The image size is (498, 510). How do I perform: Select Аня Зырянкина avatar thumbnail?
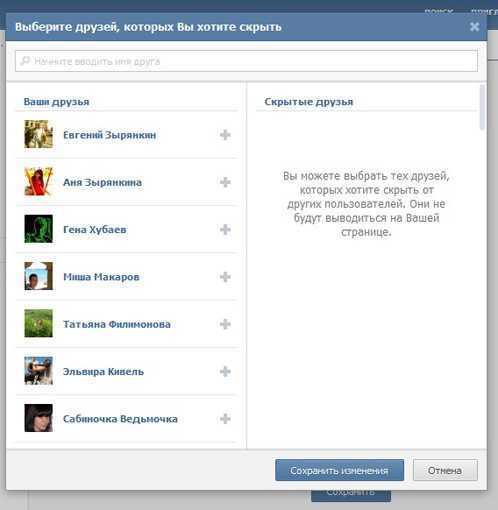click(x=39, y=182)
